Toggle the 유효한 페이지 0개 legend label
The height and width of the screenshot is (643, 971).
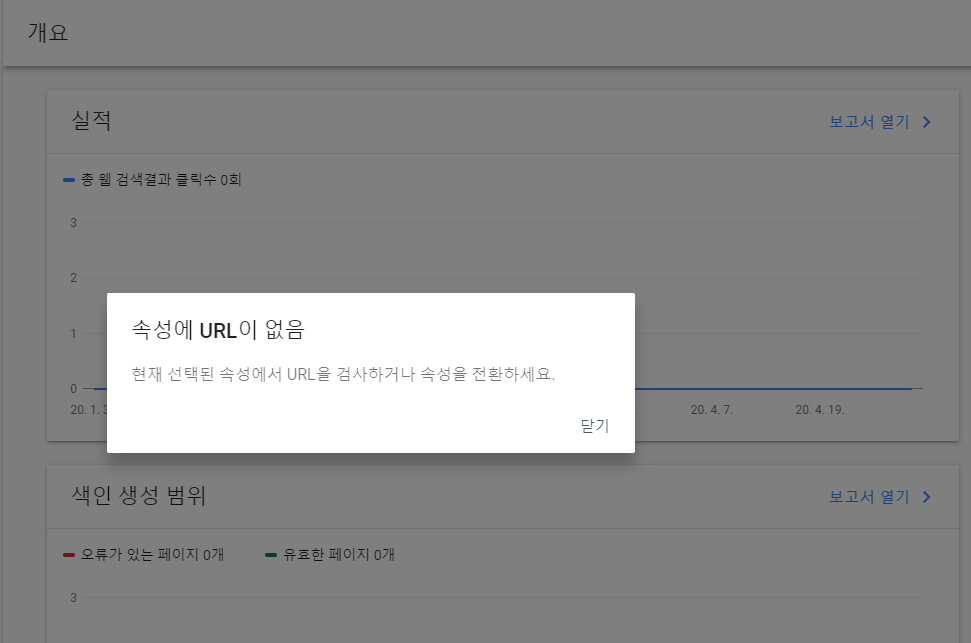click(x=339, y=554)
